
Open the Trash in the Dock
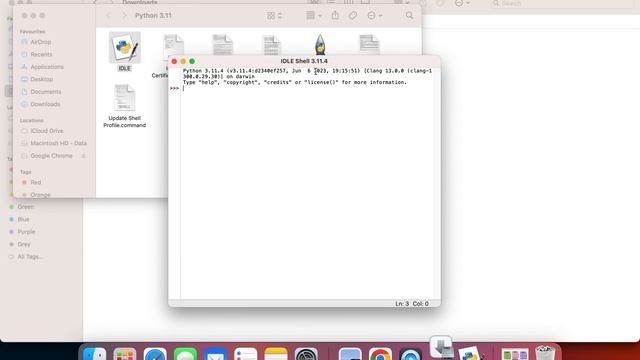click(x=545, y=353)
